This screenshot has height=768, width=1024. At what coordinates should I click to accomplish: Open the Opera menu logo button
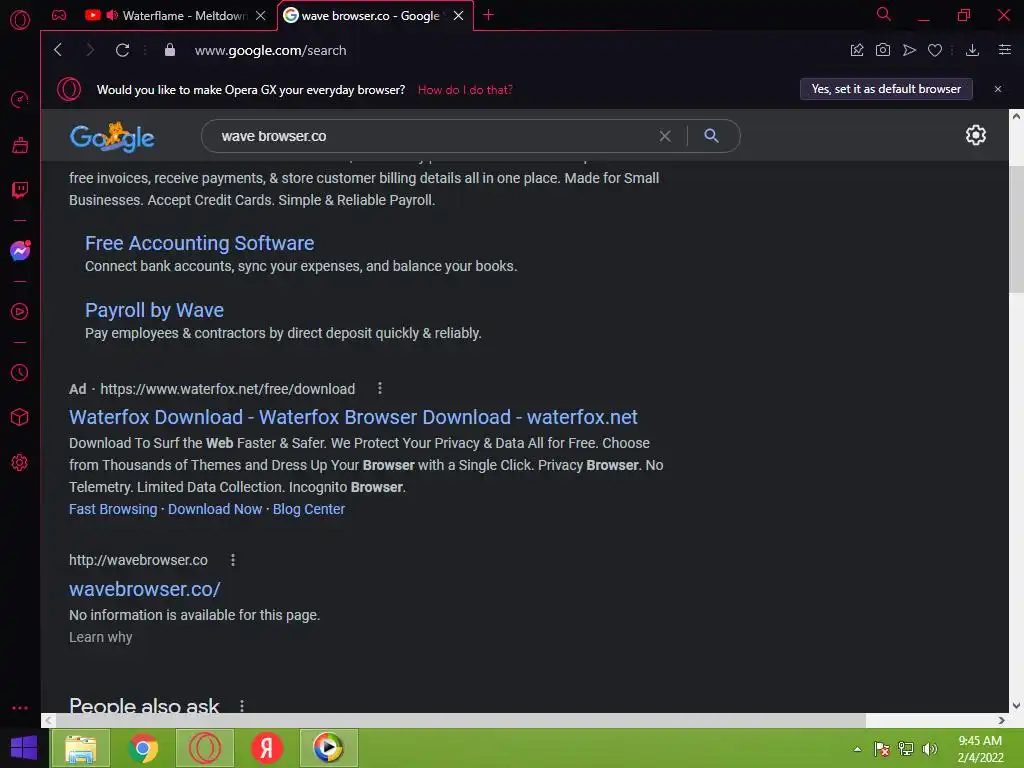coord(20,20)
